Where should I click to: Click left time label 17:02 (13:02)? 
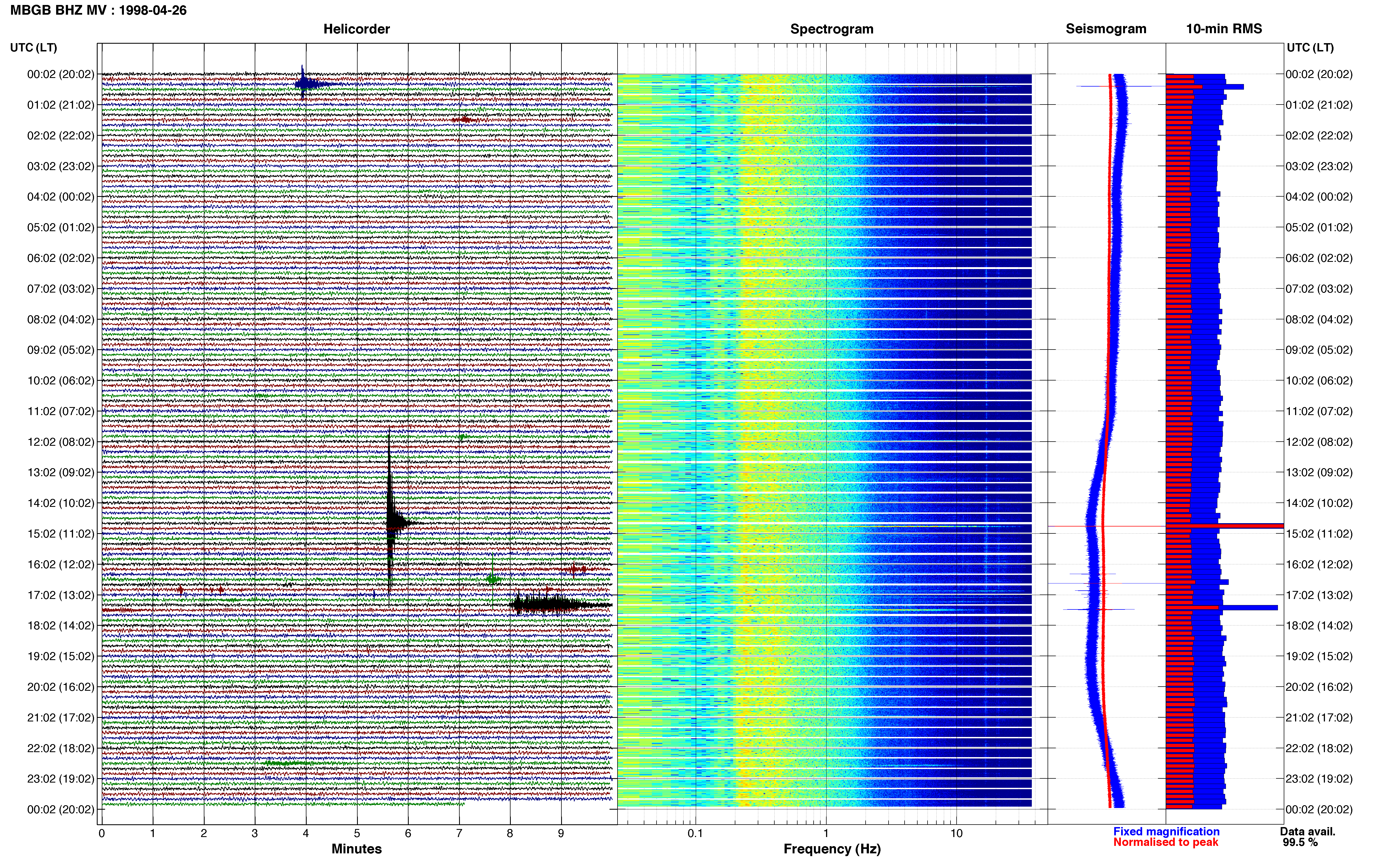(x=60, y=595)
